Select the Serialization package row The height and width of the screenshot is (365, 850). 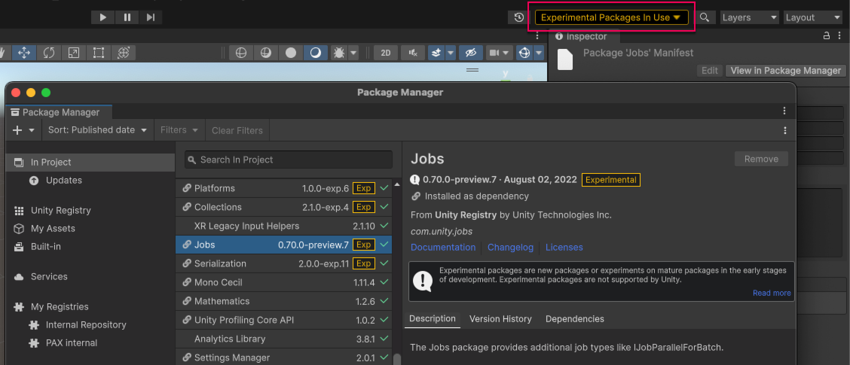(285, 264)
